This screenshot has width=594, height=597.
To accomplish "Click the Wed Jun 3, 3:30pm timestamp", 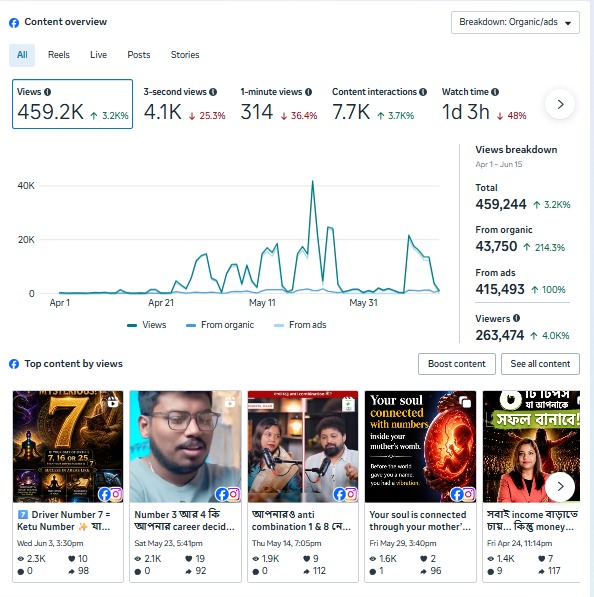I will 50,543.
